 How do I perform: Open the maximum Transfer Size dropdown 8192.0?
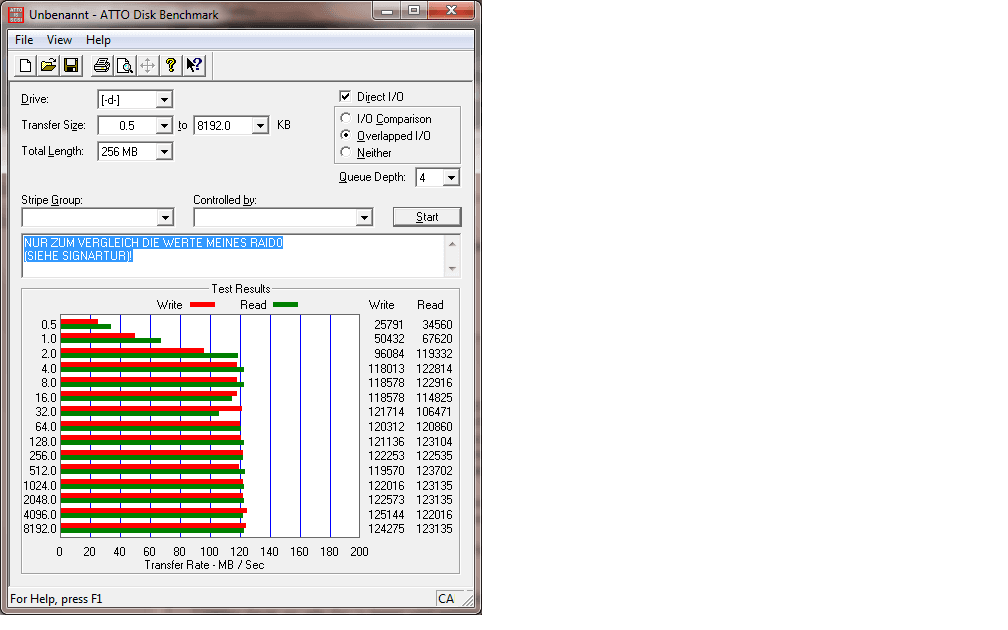coord(260,125)
